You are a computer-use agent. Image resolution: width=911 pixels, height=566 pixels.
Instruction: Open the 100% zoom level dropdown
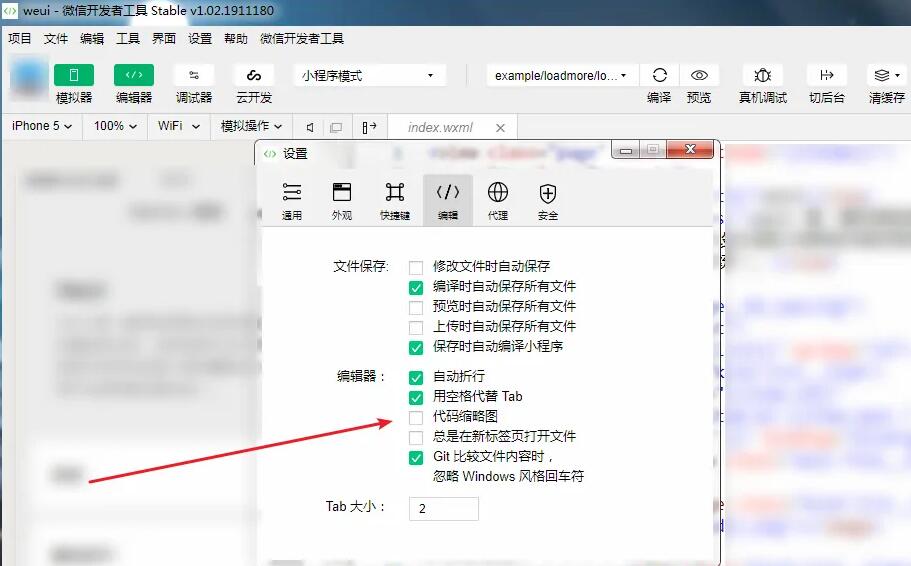pos(116,126)
